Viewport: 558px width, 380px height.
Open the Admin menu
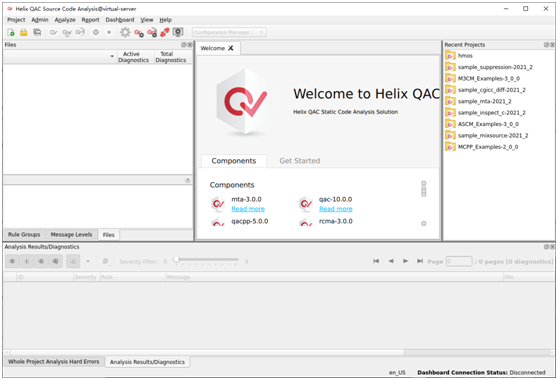point(40,20)
